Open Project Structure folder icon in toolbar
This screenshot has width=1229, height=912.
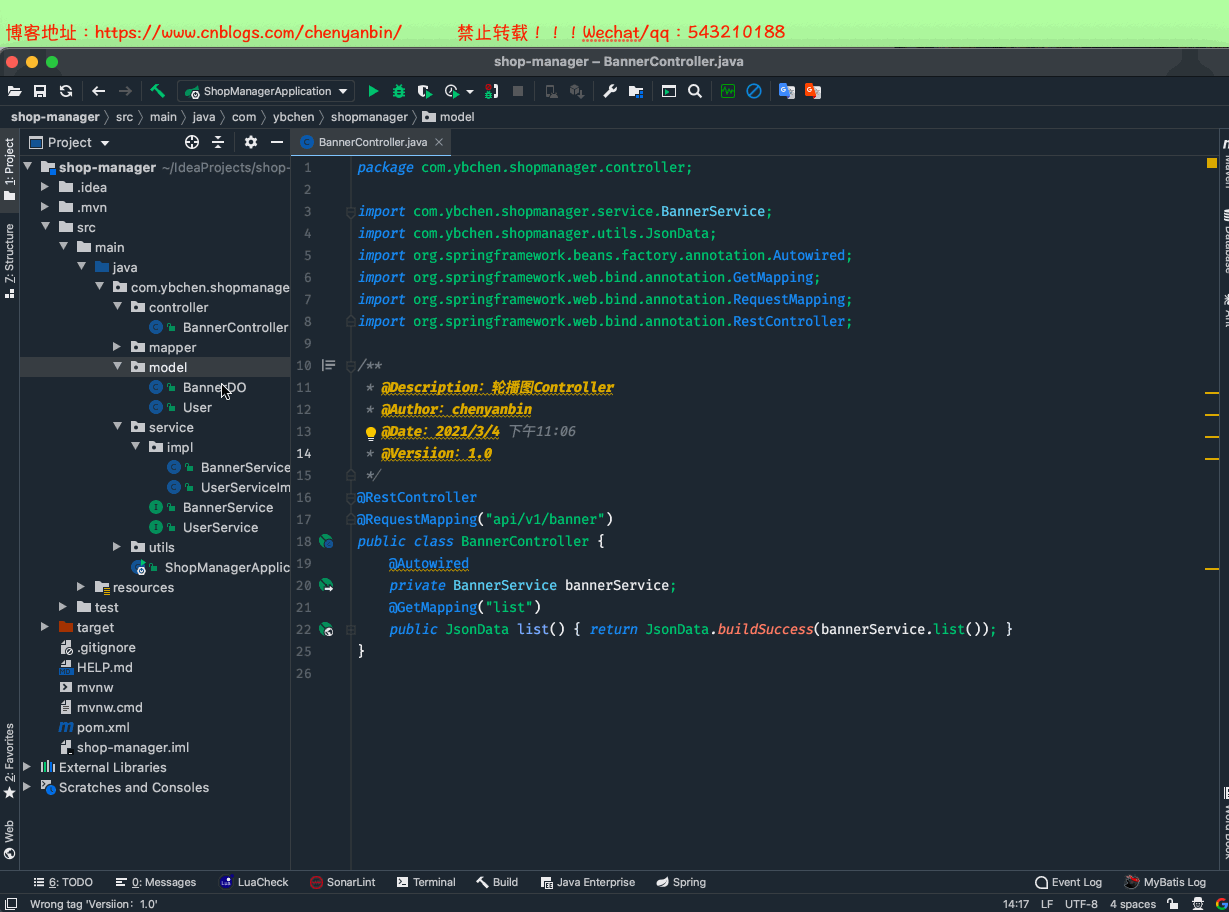click(635, 91)
